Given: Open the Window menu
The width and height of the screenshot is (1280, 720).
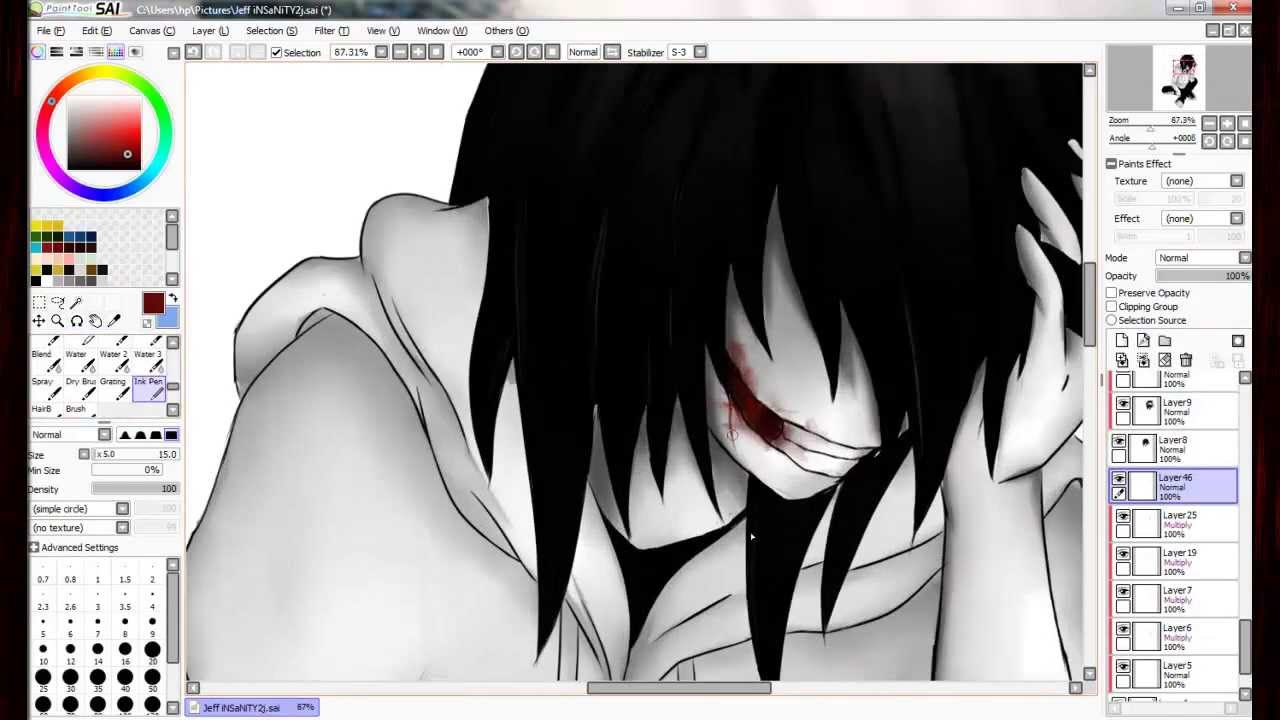Looking at the screenshot, I should tap(441, 31).
